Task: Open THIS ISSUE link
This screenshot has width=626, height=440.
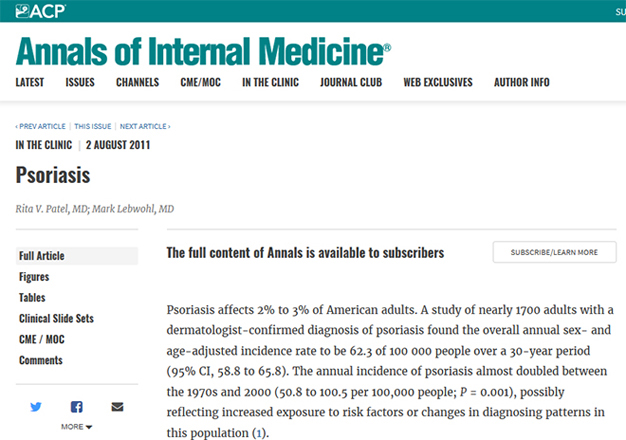Action: pyautogui.click(x=93, y=127)
